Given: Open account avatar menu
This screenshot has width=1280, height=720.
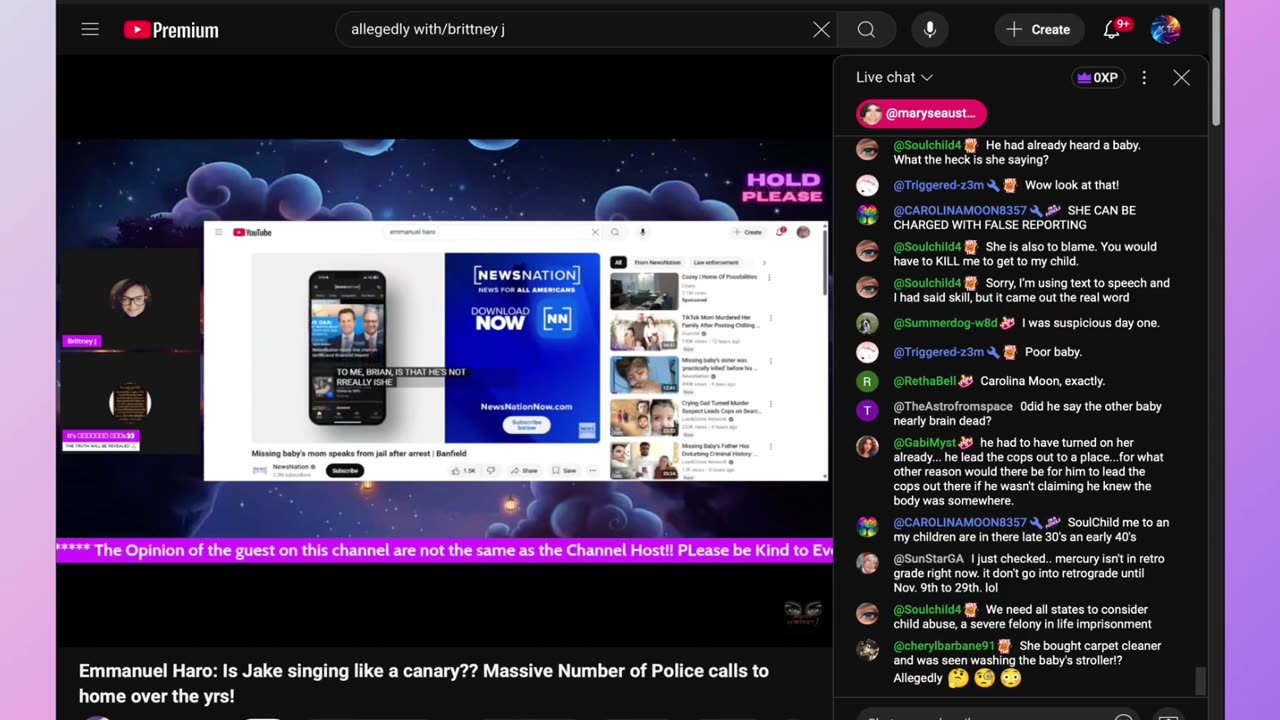Looking at the screenshot, I should 1166,30.
